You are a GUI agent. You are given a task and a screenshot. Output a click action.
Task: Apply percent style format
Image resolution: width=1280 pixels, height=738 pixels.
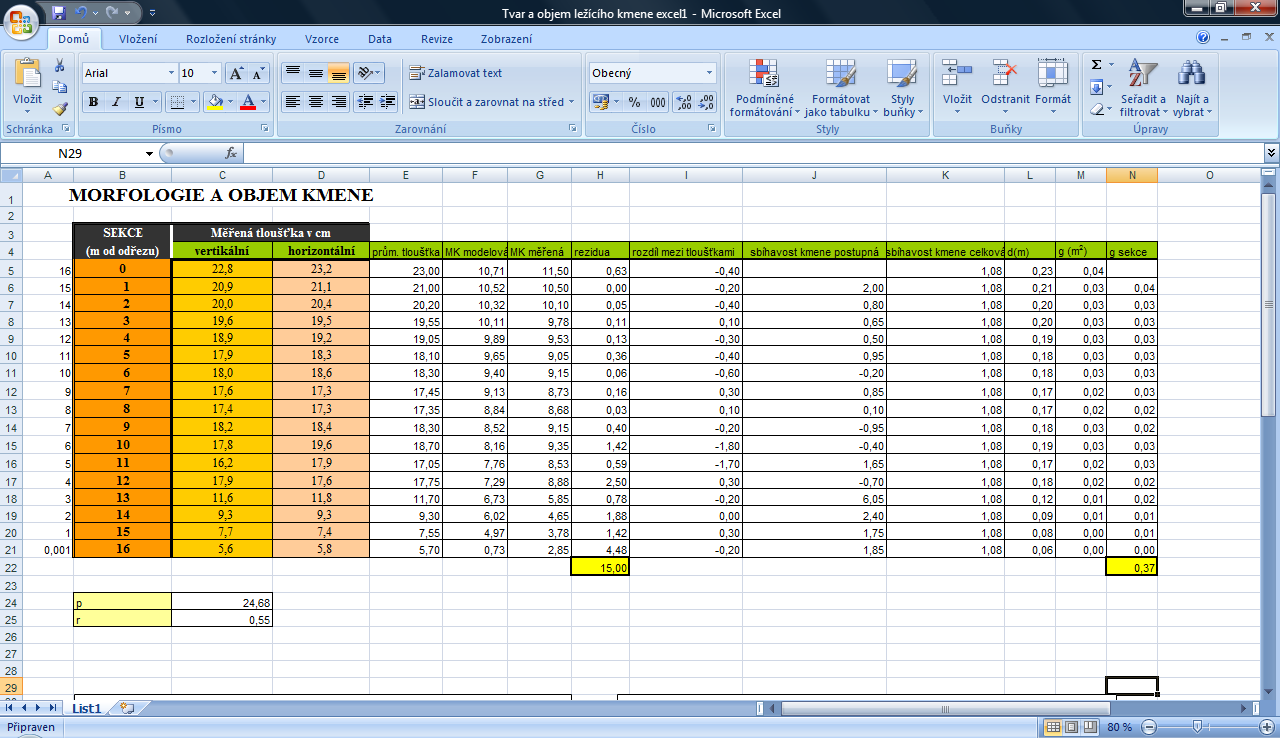tap(635, 102)
